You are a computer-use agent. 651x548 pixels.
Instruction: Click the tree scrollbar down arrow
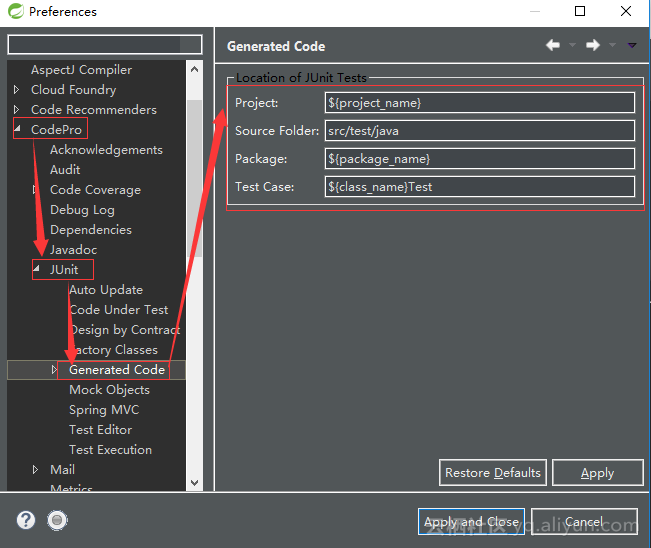[x=194, y=482]
